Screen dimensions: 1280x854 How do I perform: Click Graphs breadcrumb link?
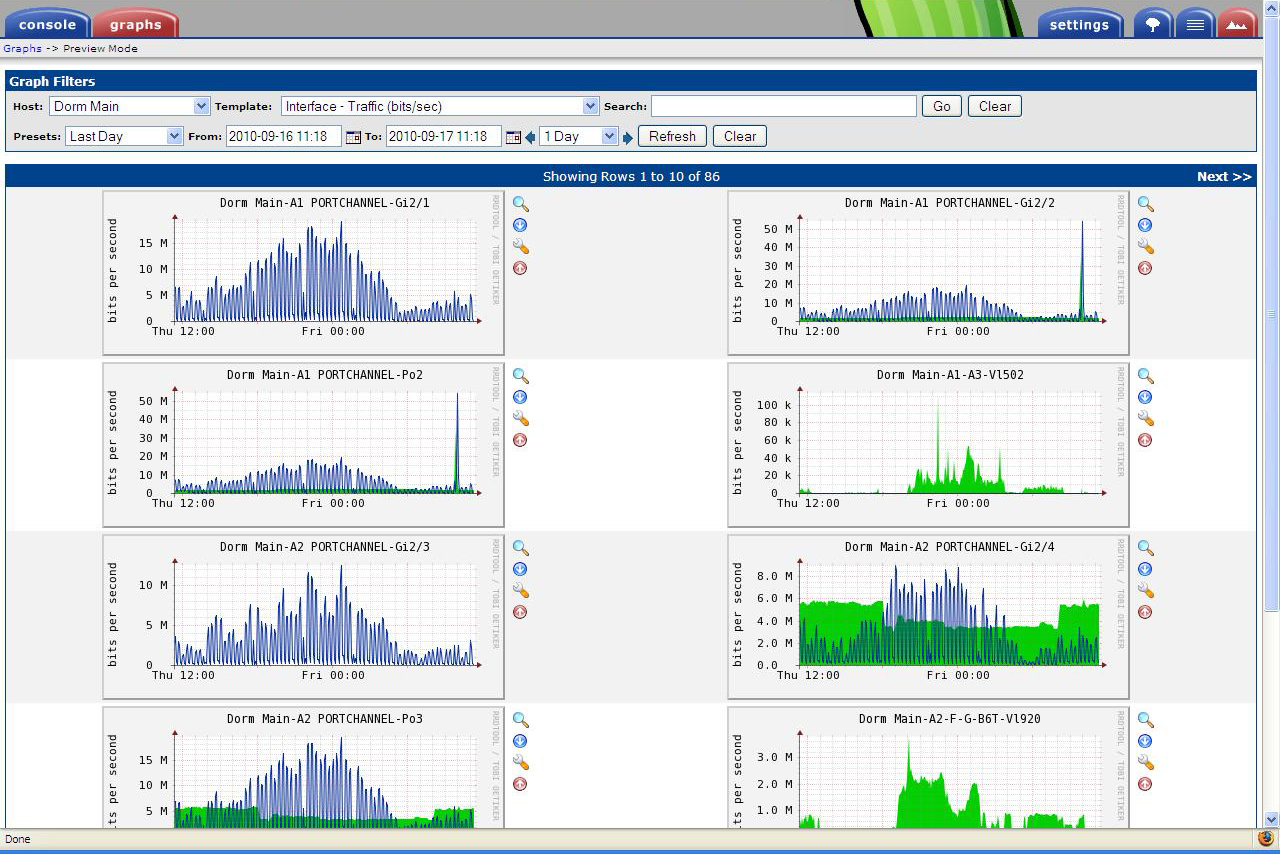pyautogui.click(x=22, y=48)
